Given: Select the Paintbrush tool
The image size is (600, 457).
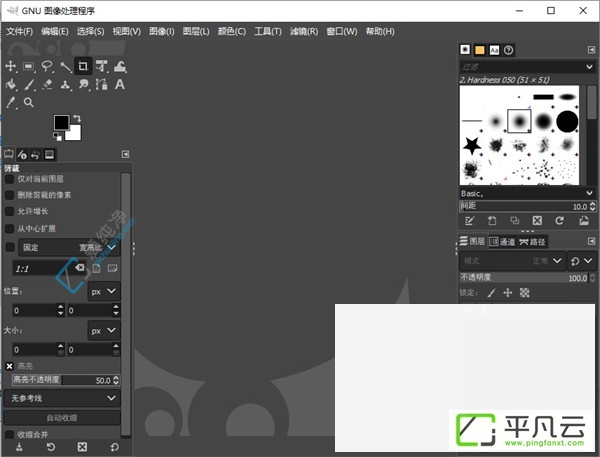Looking at the screenshot, I should 29,84.
